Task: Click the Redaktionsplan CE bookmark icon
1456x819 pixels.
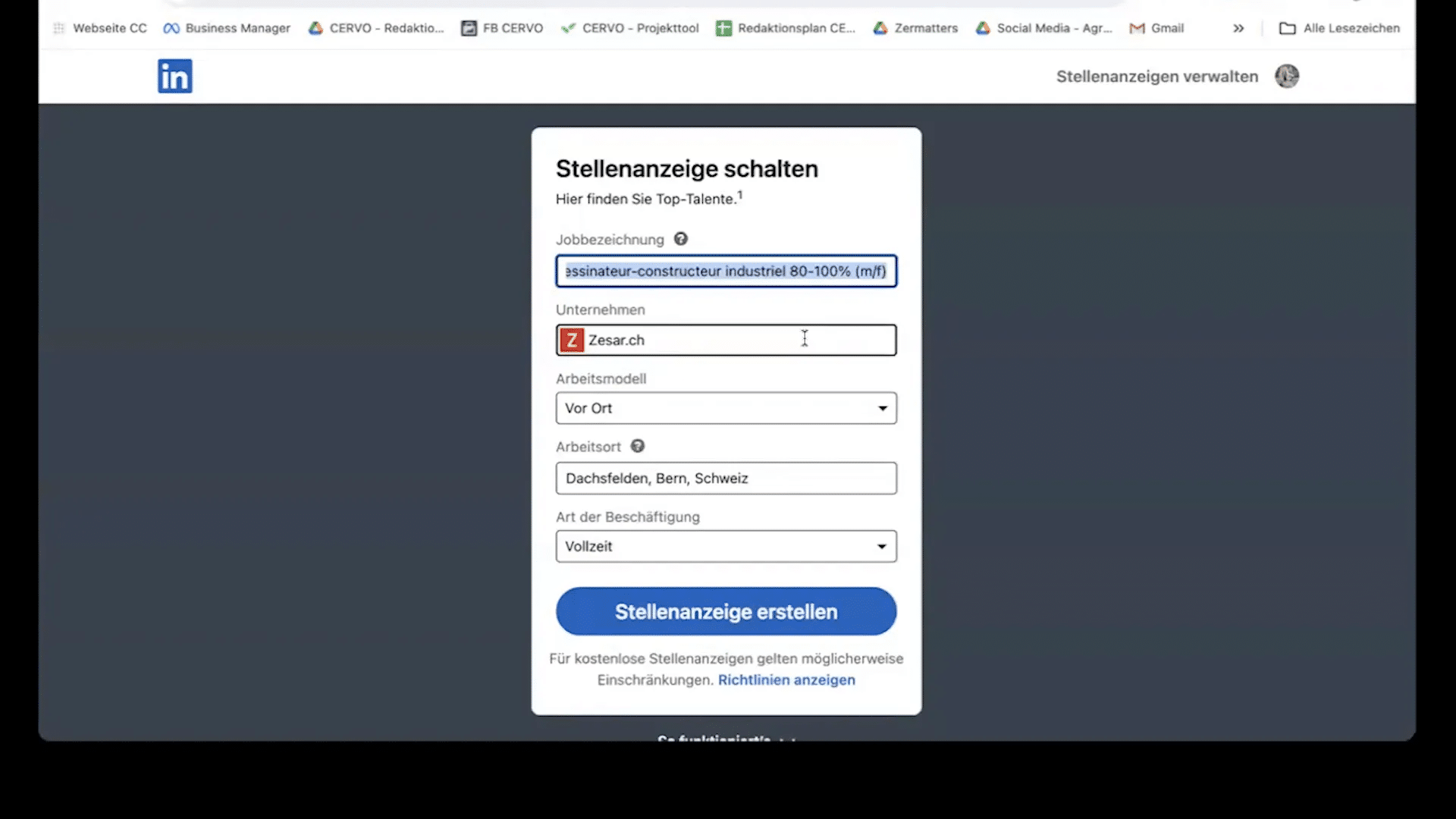Action: (723, 28)
